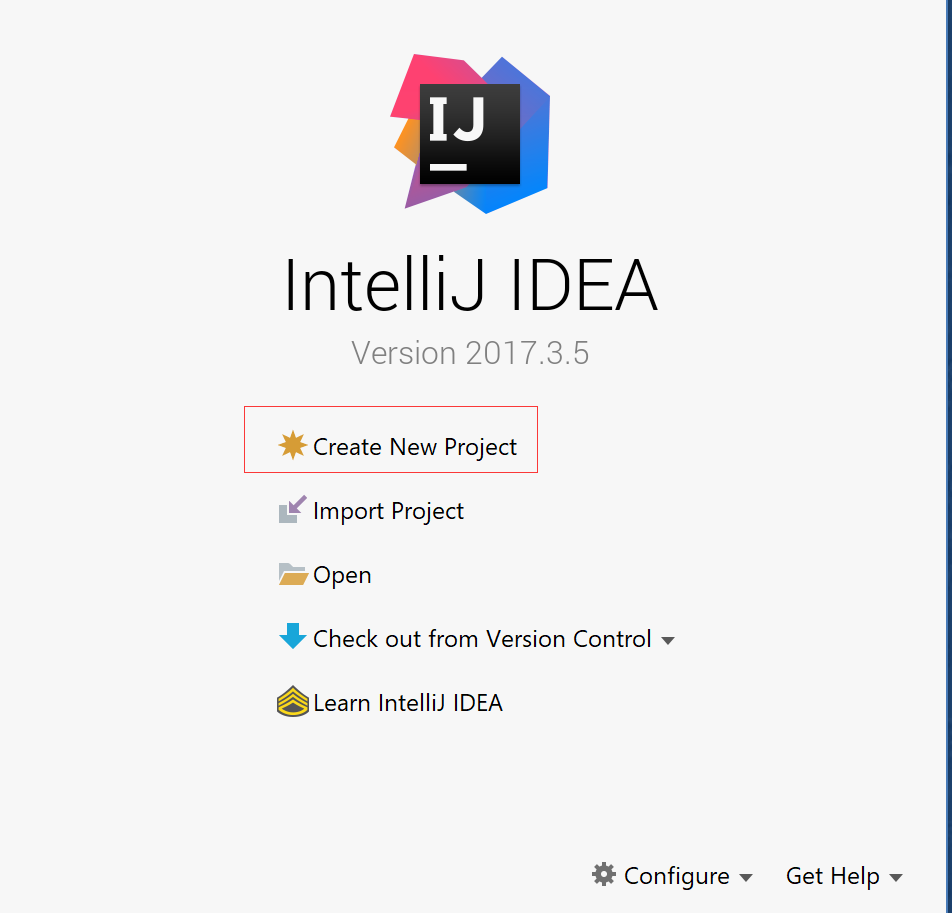Select Create New Project

click(x=415, y=447)
